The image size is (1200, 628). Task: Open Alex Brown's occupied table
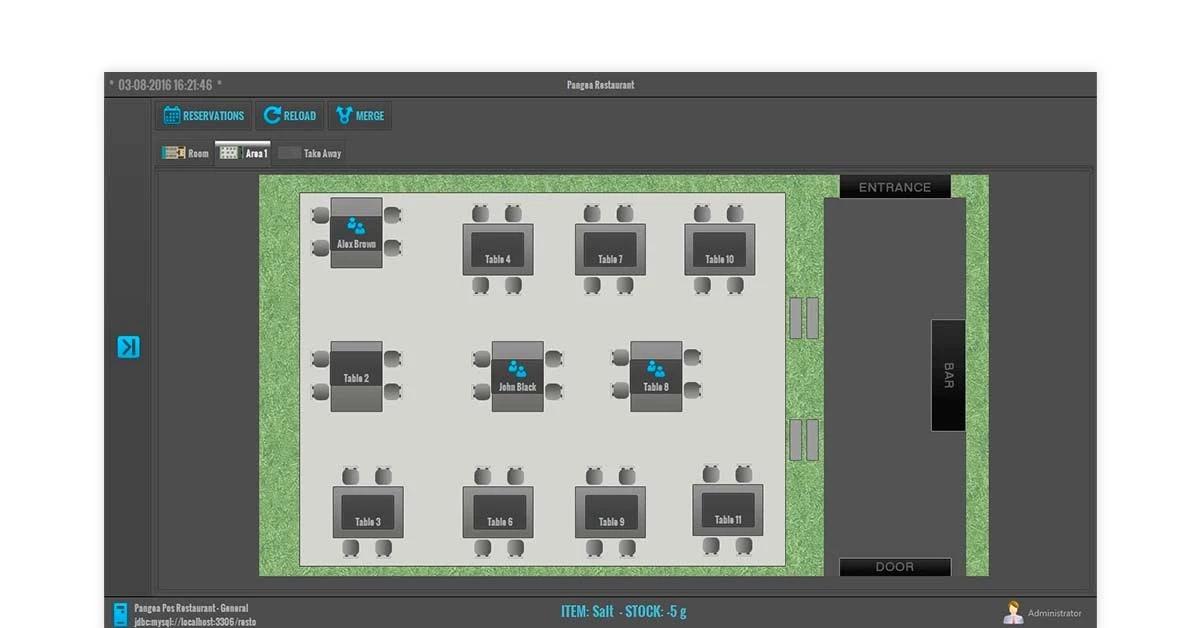[356, 234]
